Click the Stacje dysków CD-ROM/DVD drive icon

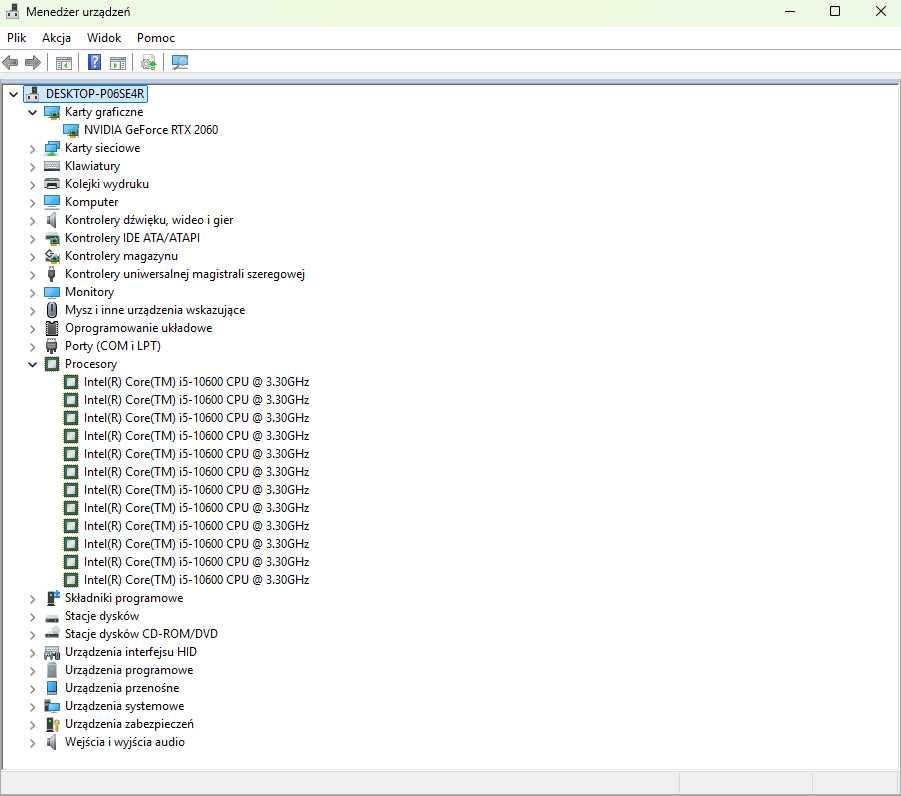[52, 634]
